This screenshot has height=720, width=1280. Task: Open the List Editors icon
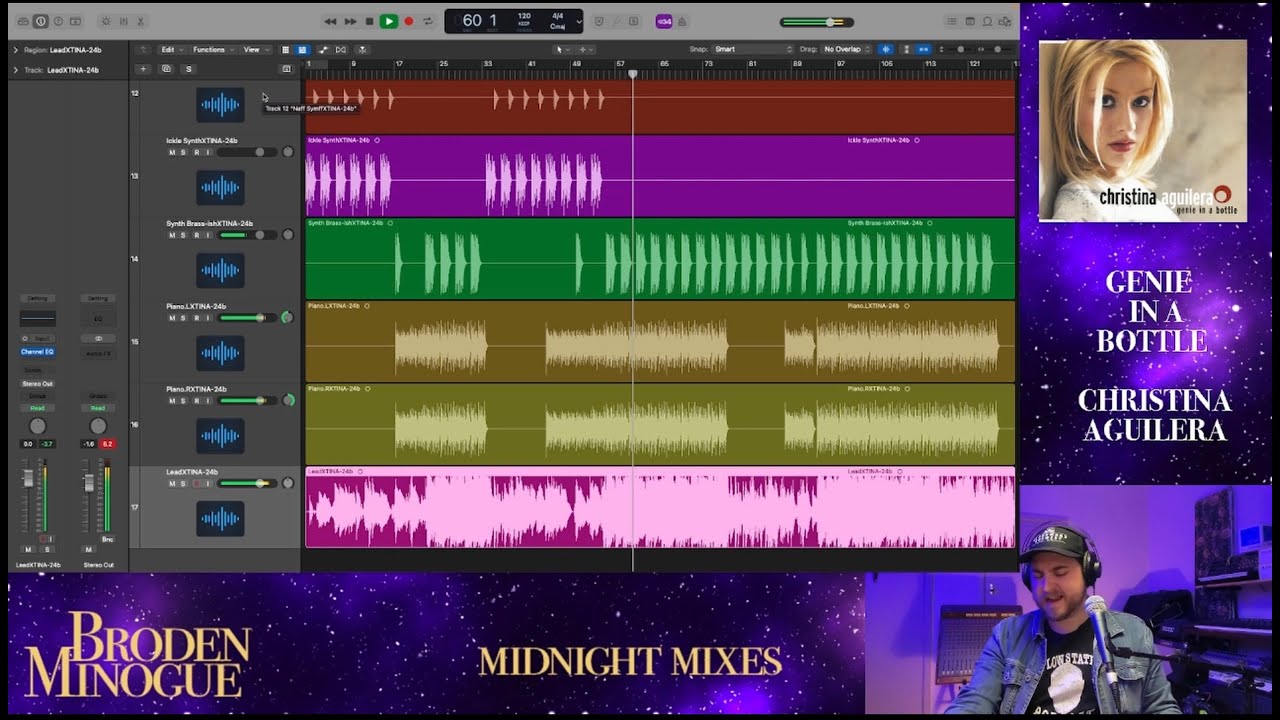coord(952,21)
